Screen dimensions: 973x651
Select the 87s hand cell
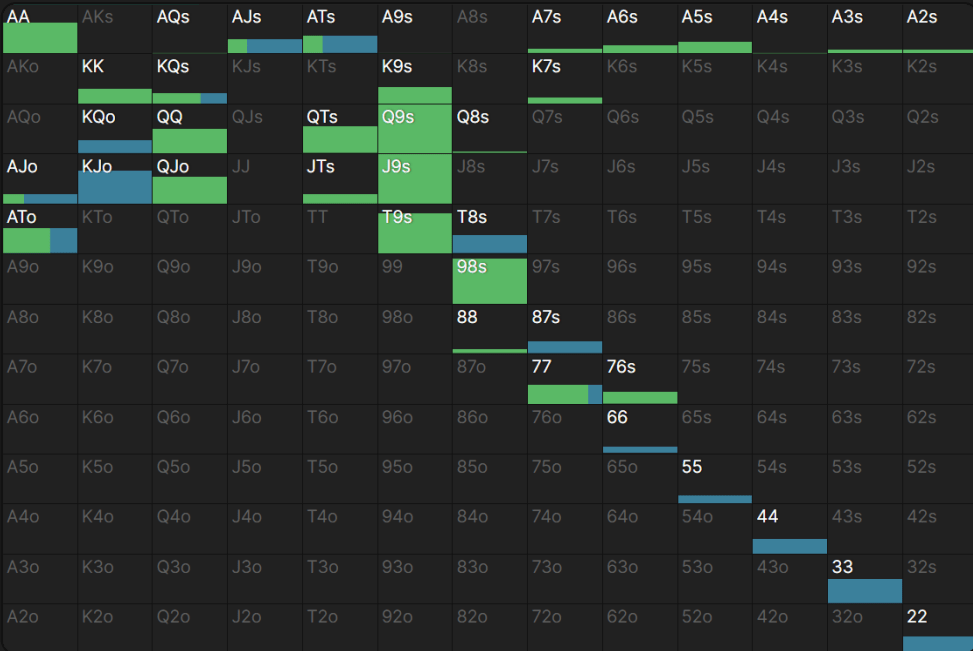pos(565,329)
